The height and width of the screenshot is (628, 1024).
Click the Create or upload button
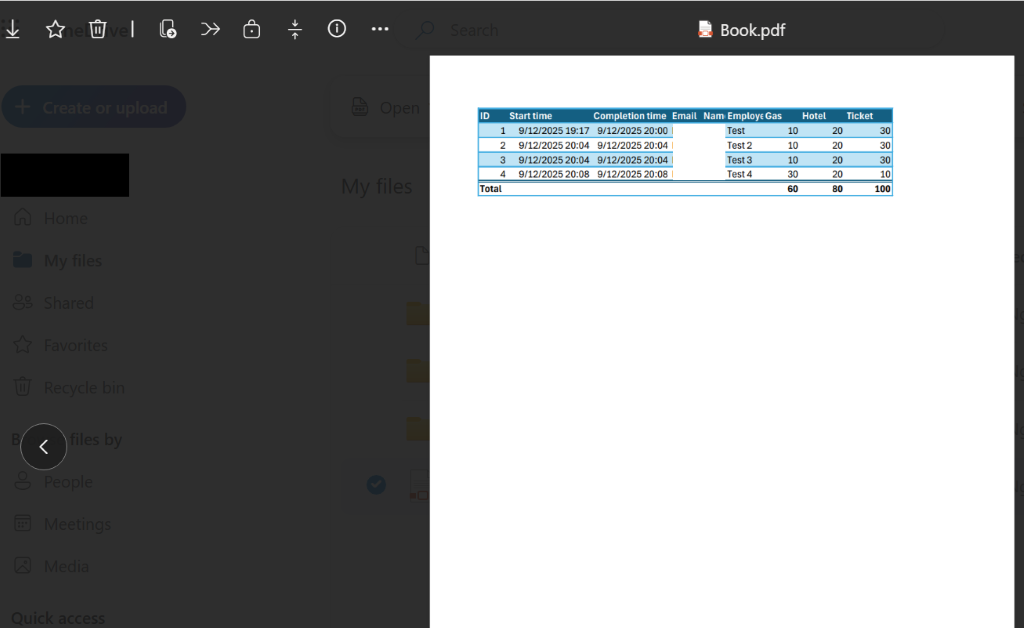tap(94, 107)
